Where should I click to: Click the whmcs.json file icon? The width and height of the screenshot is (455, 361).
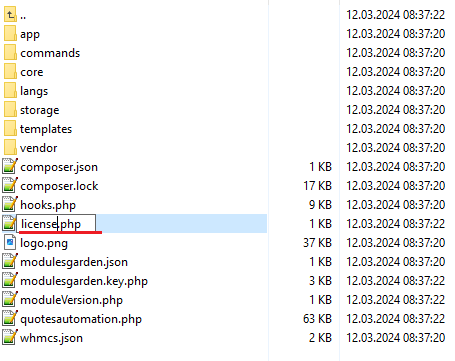click(10, 337)
